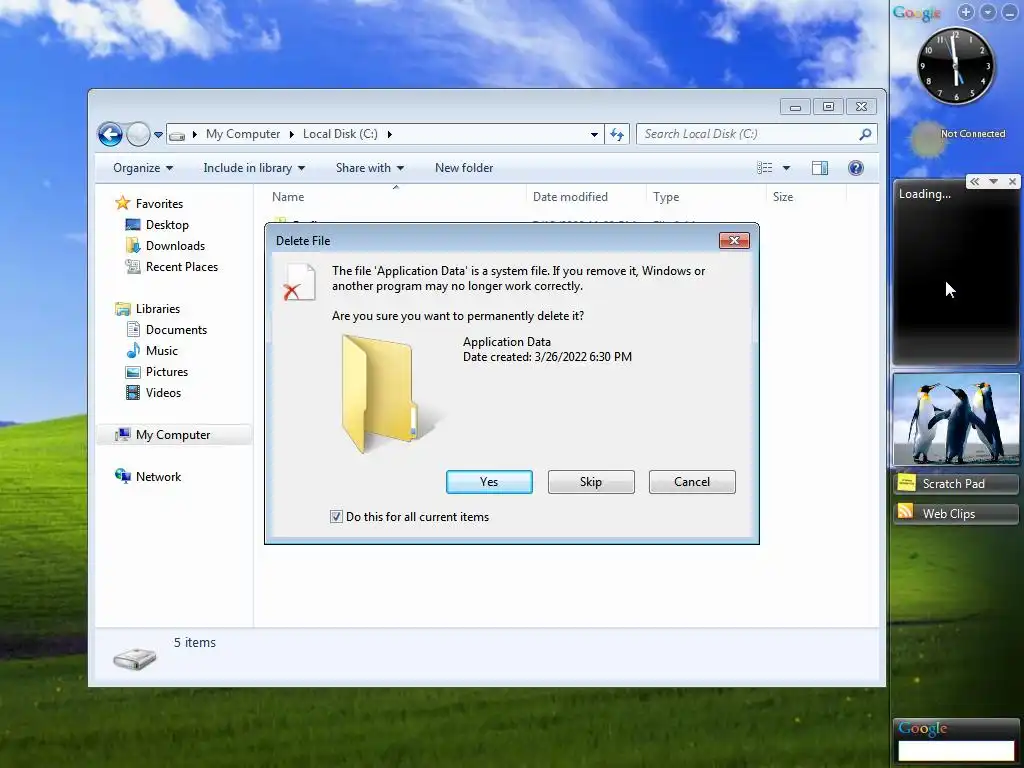The height and width of the screenshot is (768, 1024).
Task: Click the Back navigation arrow
Action: [x=110, y=135]
